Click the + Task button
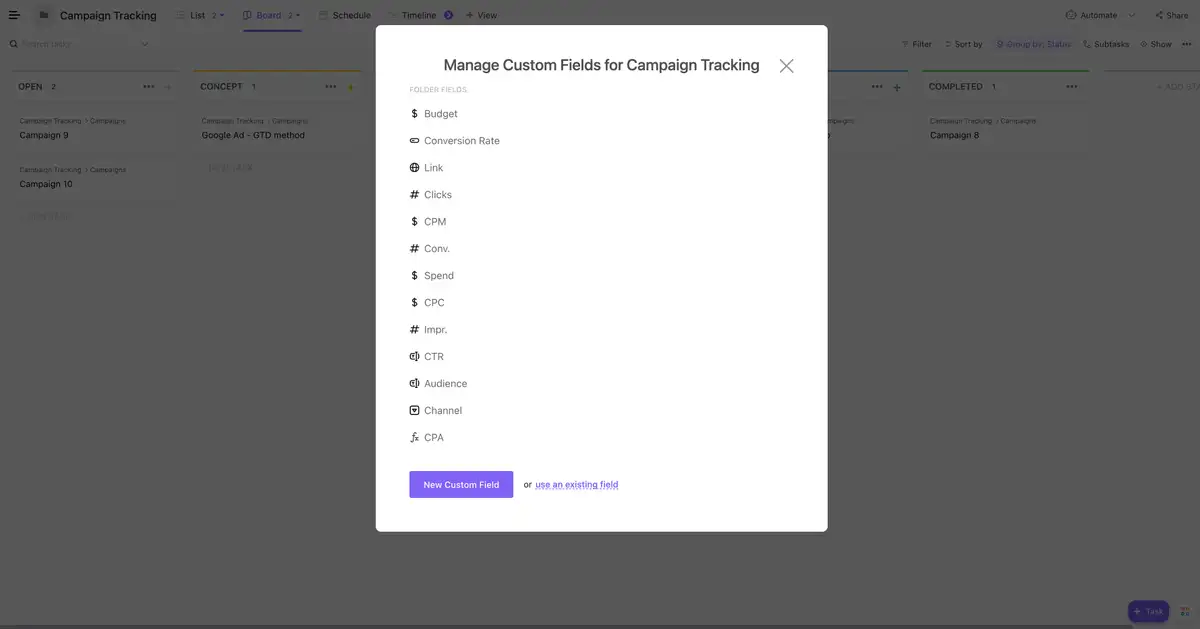Image resolution: width=1200 pixels, height=629 pixels. coord(1148,611)
